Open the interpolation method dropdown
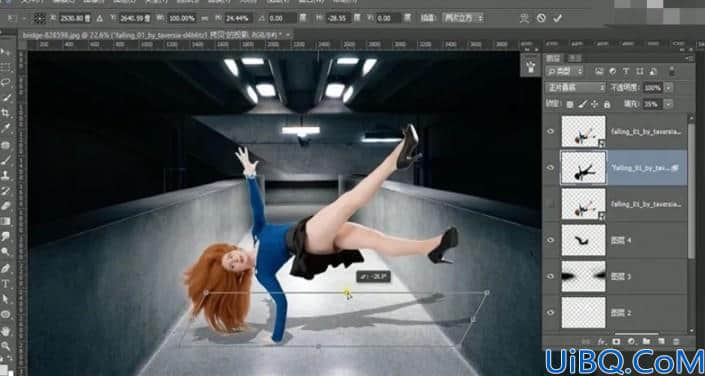Image resolution: width=705 pixels, height=376 pixels. click(x=463, y=18)
